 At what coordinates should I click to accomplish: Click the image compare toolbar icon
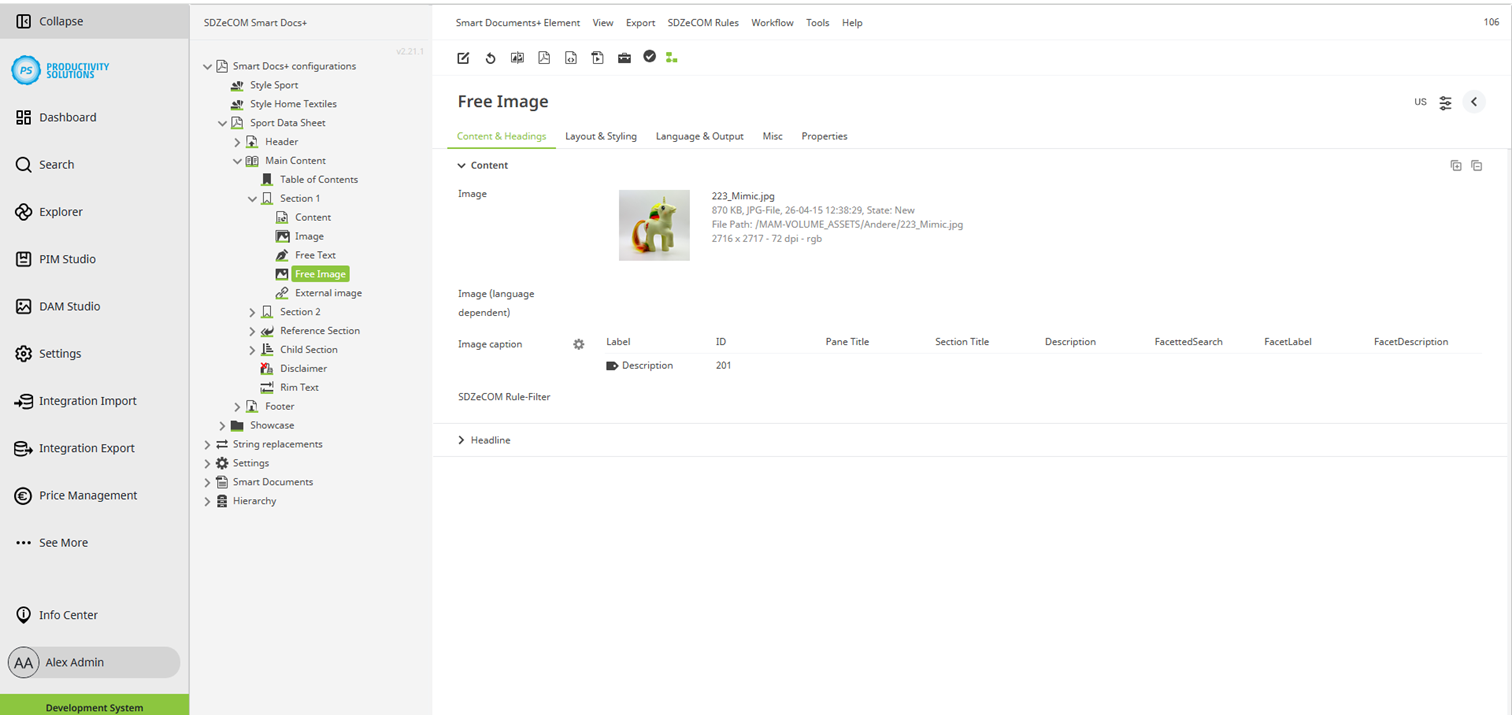(x=517, y=58)
